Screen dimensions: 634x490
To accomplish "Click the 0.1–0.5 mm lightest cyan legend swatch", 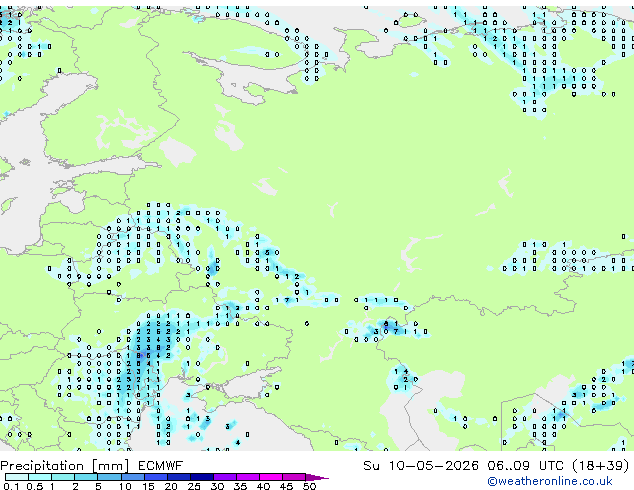I will [17, 477].
